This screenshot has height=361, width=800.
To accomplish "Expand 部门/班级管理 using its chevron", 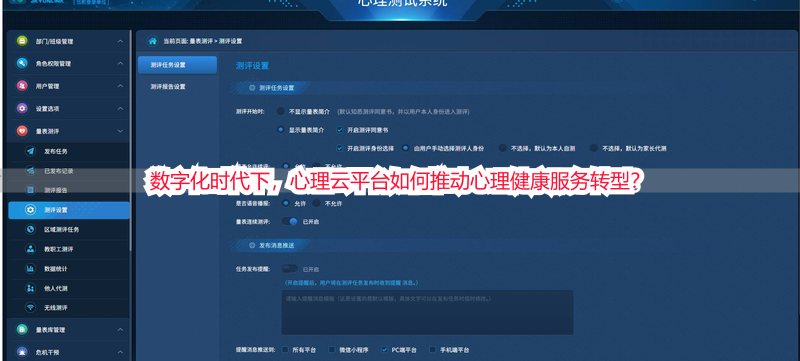I will tap(120, 41).
